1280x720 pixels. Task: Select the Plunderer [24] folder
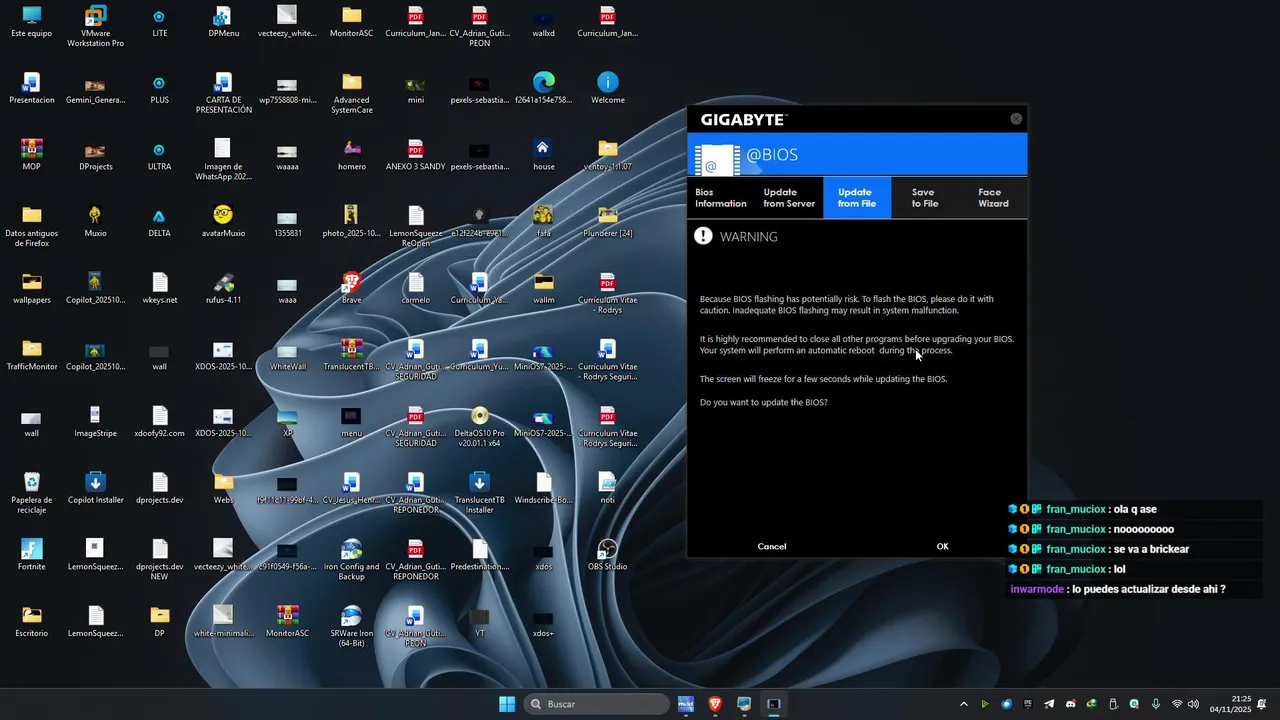click(608, 222)
